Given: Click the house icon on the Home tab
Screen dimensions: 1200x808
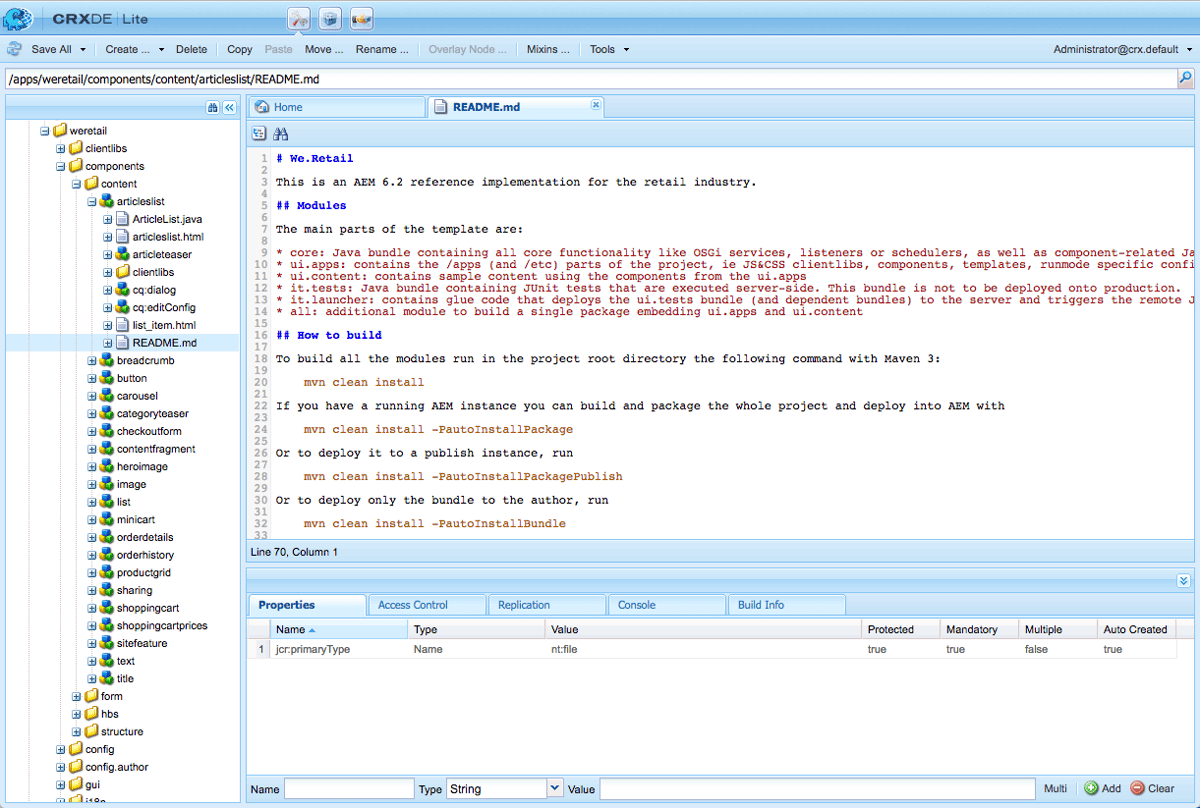Looking at the screenshot, I should pyautogui.click(x=260, y=106).
